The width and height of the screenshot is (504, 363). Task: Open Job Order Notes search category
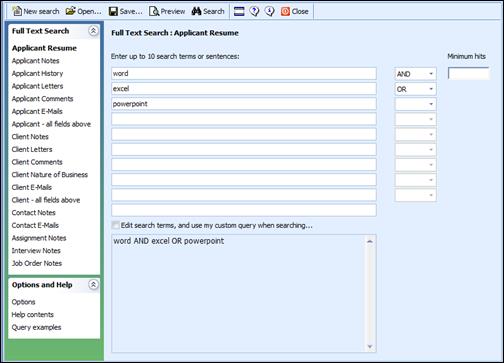[x=37, y=263]
